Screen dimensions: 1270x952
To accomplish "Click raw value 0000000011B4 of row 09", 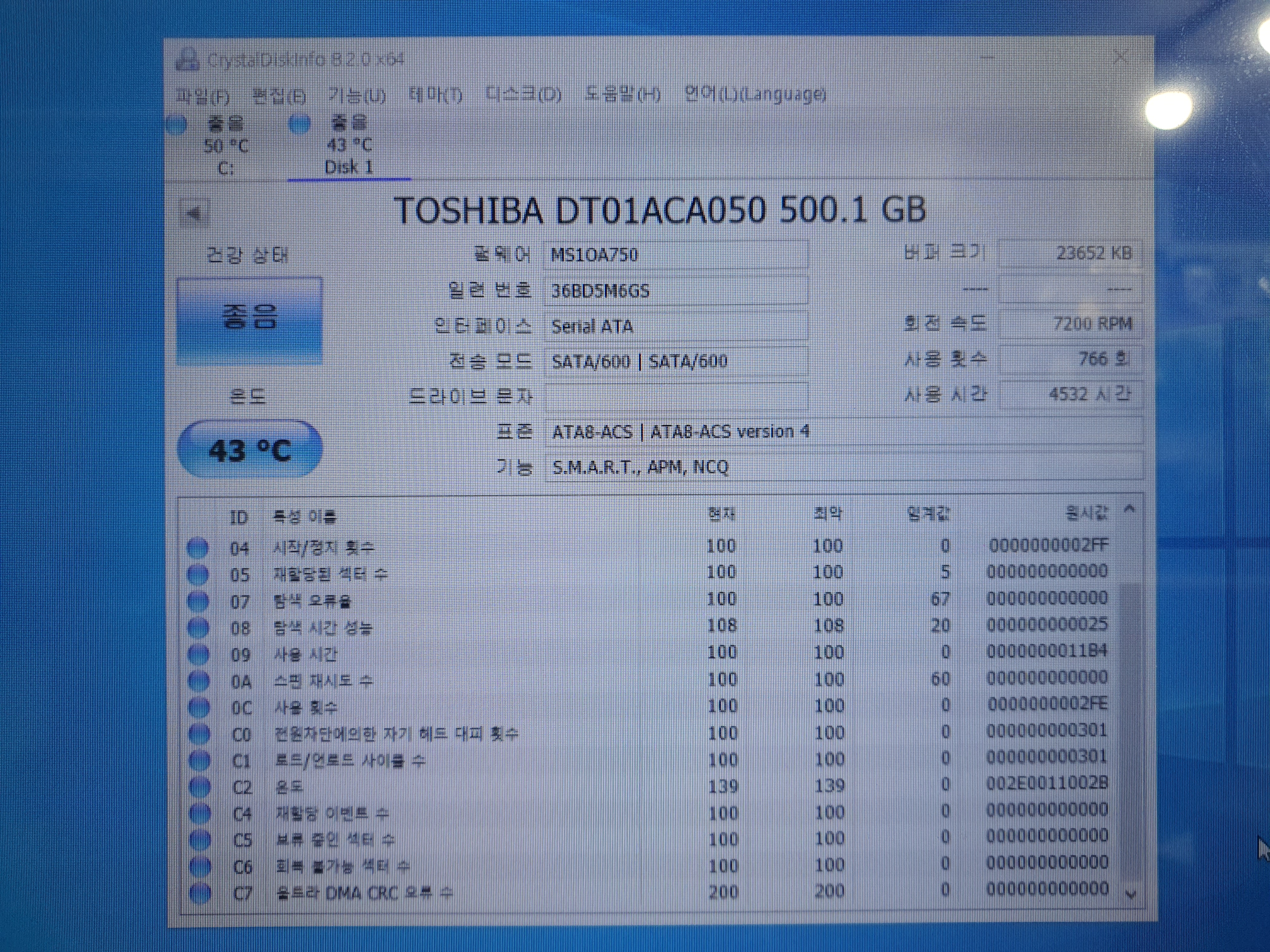I will coord(1047,651).
